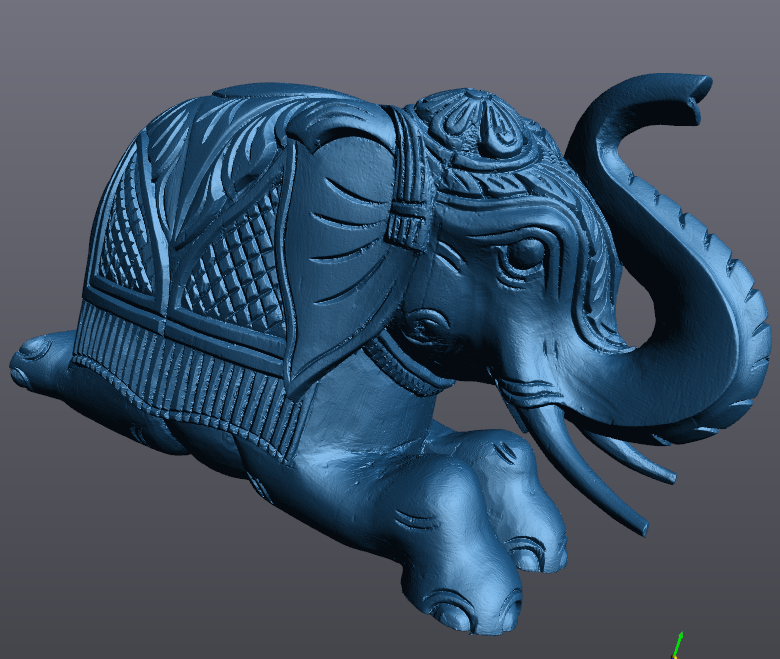Click the green axis gizmo in corner
The height and width of the screenshot is (659, 780).
click(x=679, y=642)
